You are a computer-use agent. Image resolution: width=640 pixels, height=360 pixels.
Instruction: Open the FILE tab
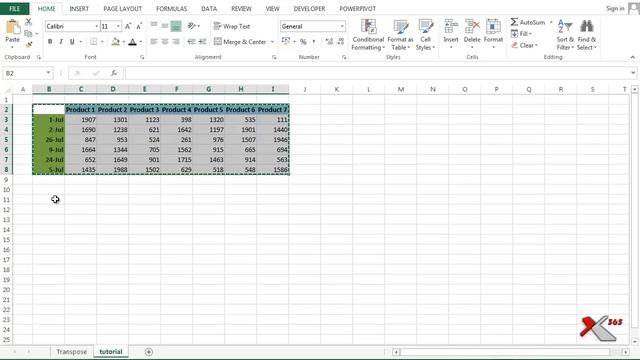pyautogui.click(x=14, y=9)
